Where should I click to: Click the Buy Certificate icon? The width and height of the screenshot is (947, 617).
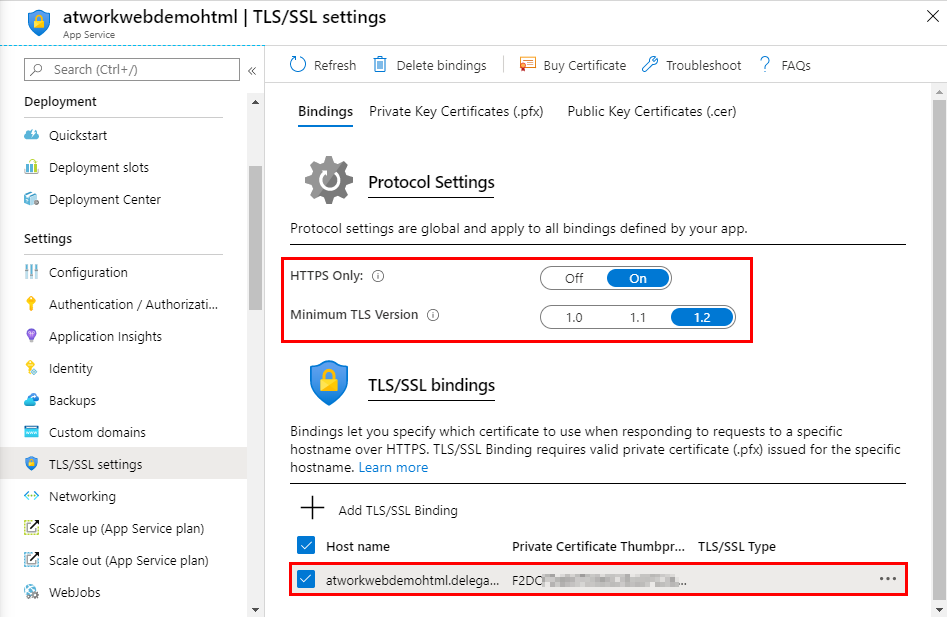(527, 65)
